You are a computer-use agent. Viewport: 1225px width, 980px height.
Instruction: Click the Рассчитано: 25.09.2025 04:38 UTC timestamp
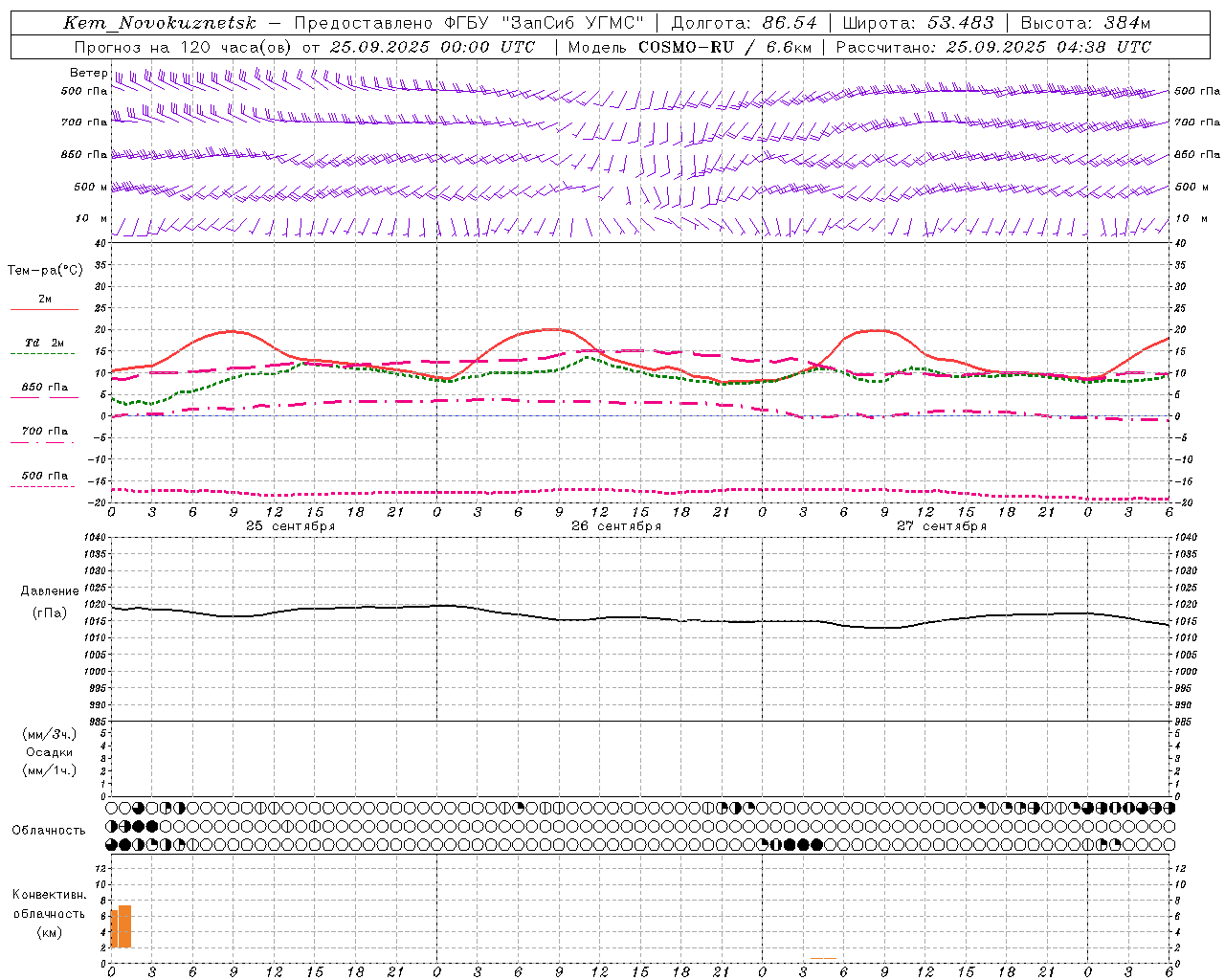click(993, 47)
